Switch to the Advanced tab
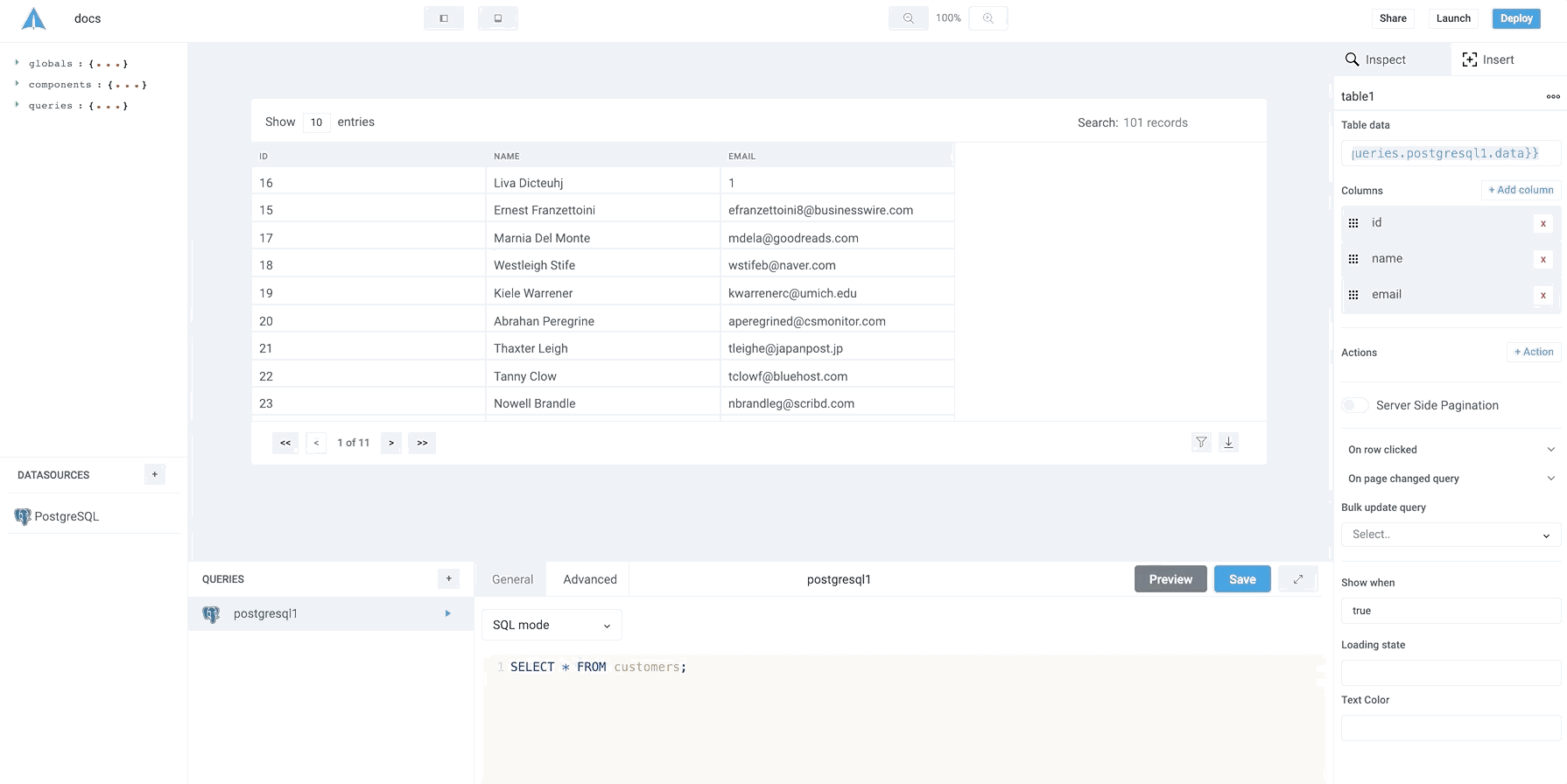Image resolution: width=1567 pixels, height=784 pixels. pyautogui.click(x=589, y=579)
